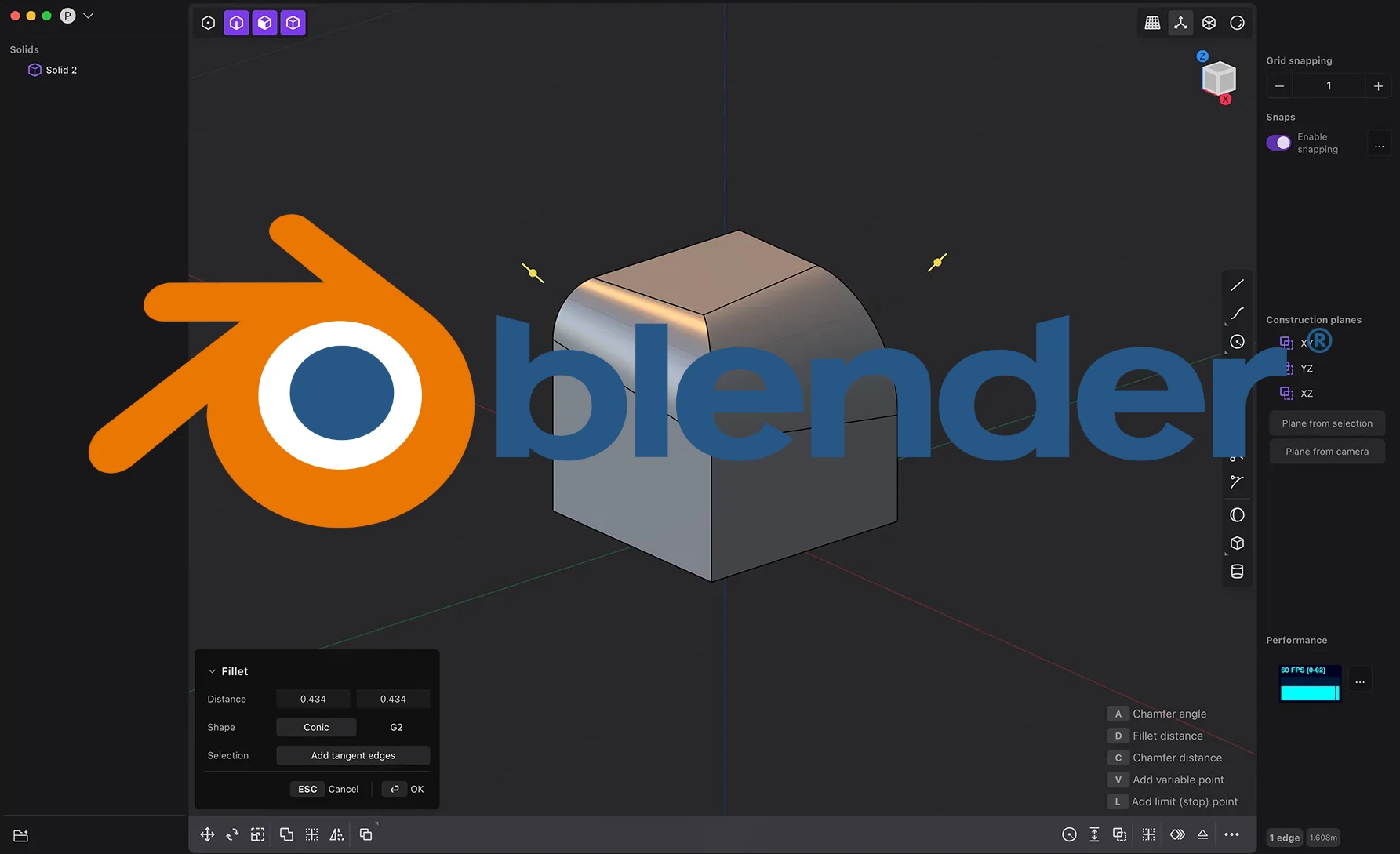Click circle-dot icon in bottom-right toolbar
This screenshot has width=1400, height=854.
1069,834
